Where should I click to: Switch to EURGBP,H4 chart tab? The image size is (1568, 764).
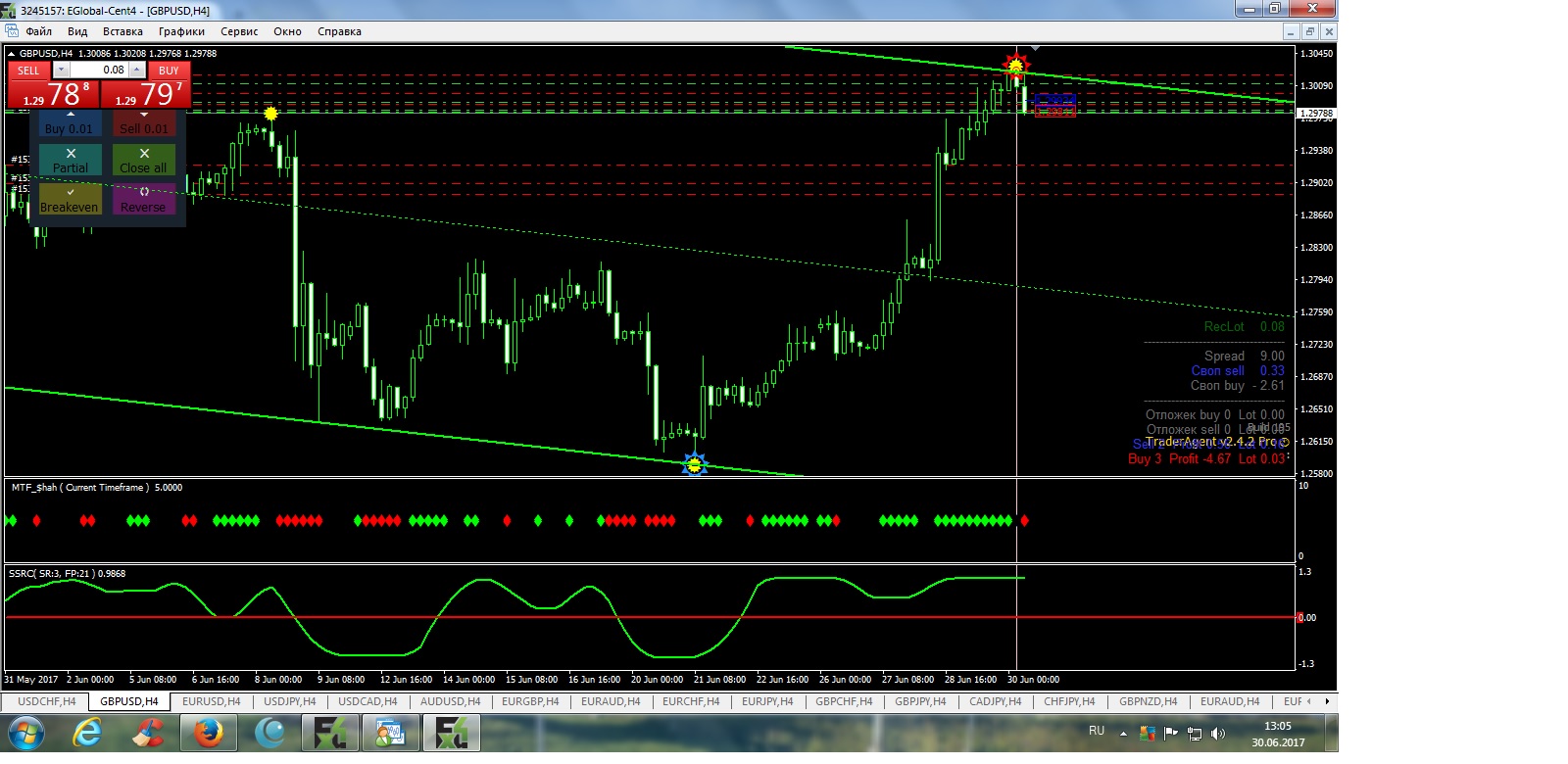pyautogui.click(x=530, y=701)
